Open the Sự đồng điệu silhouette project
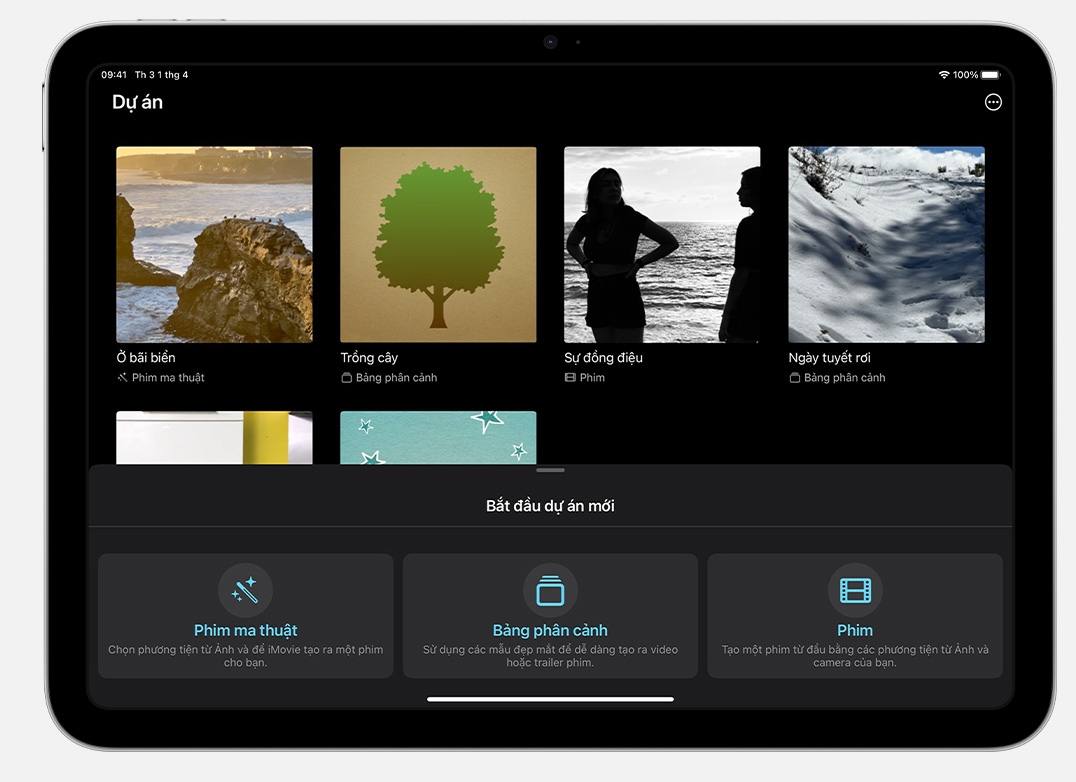Image resolution: width=1076 pixels, height=782 pixels. coord(662,245)
